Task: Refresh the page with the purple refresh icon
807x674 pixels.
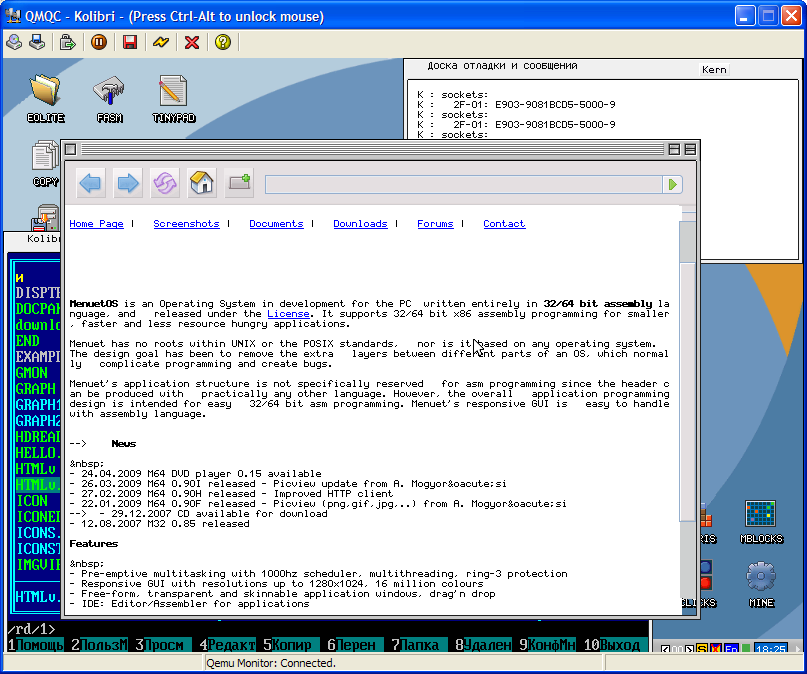Action: [x=164, y=183]
